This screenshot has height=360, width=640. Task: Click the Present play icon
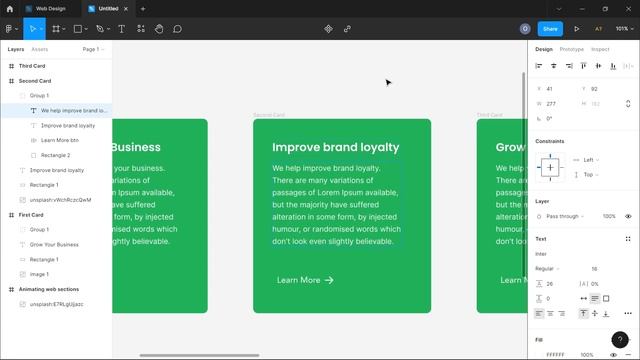pos(576,29)
